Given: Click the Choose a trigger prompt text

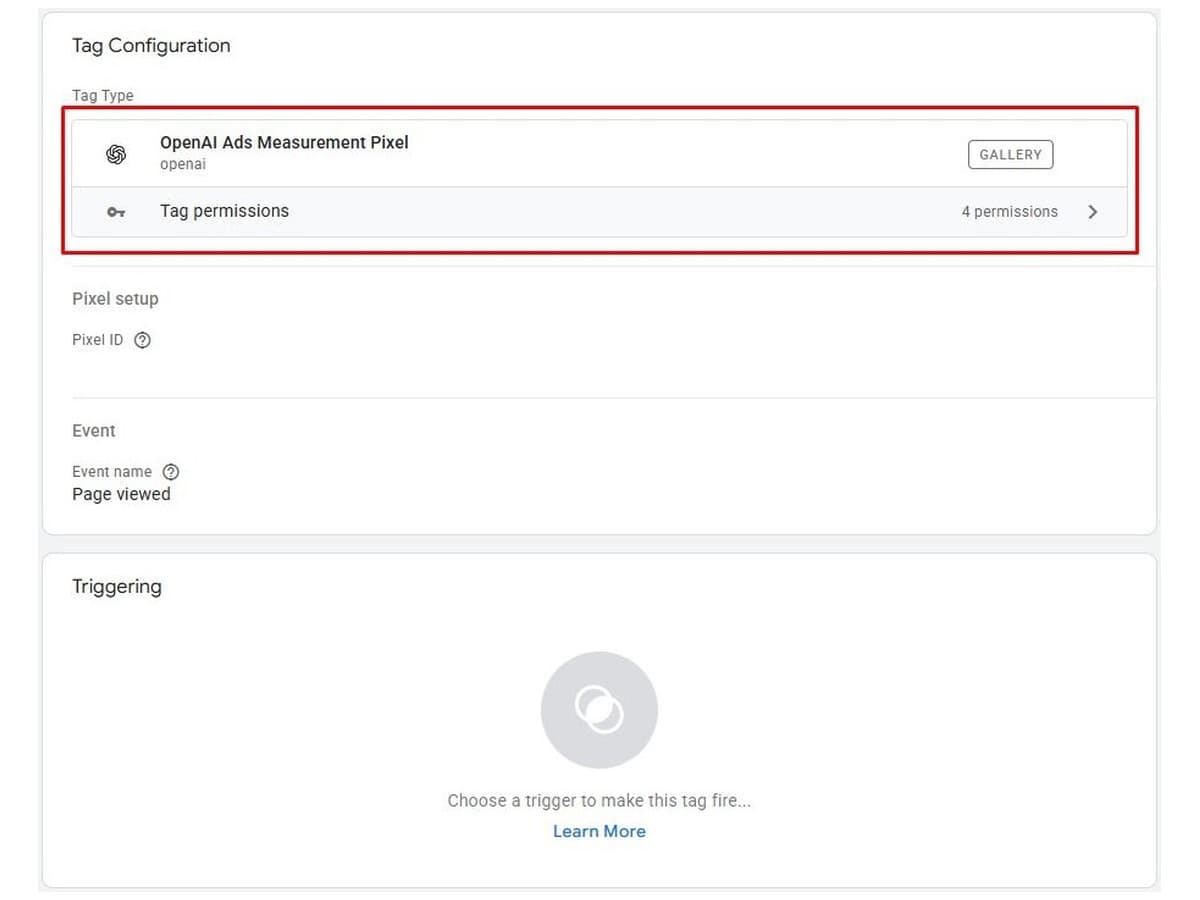Looking at the screenshot, I should [599, 800].
